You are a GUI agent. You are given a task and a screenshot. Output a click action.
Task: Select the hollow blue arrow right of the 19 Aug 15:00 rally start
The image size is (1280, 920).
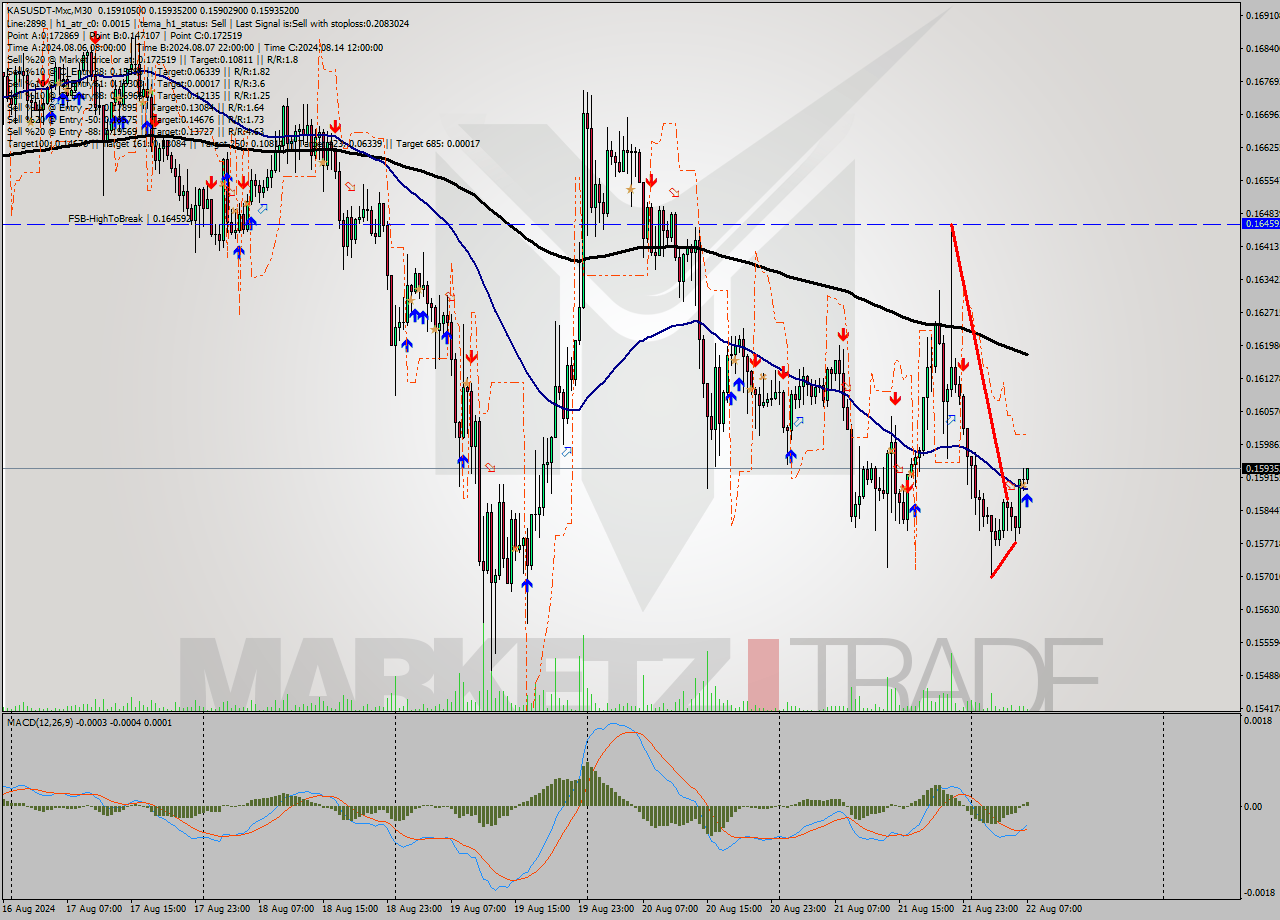[x=567, y=452]
